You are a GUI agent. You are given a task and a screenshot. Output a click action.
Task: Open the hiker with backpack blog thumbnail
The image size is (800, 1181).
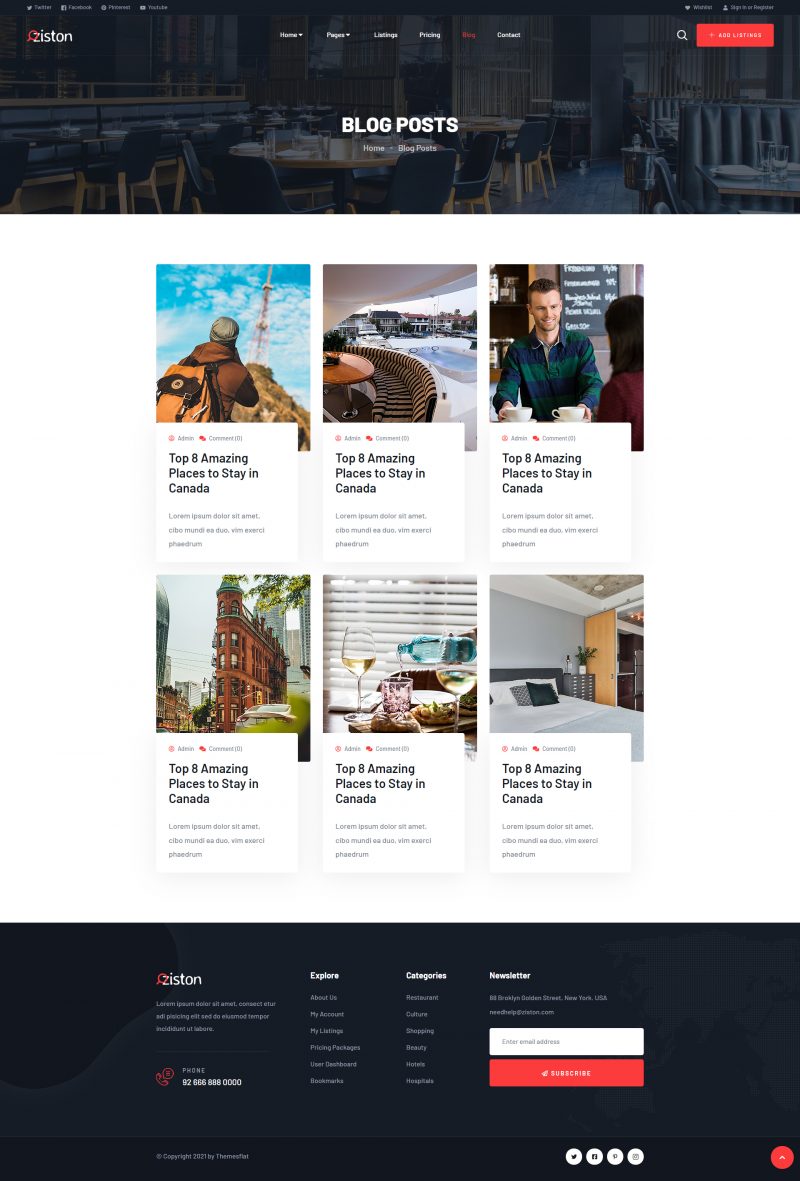233,342
